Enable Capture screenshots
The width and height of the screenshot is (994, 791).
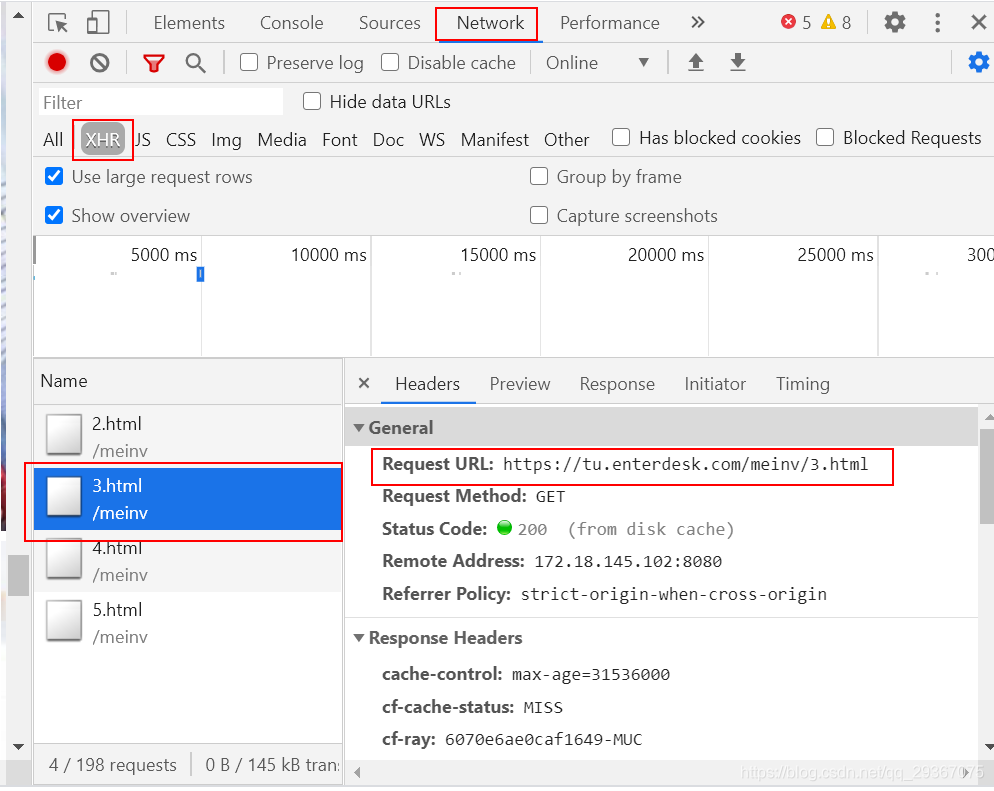click(x=539, y=215)
